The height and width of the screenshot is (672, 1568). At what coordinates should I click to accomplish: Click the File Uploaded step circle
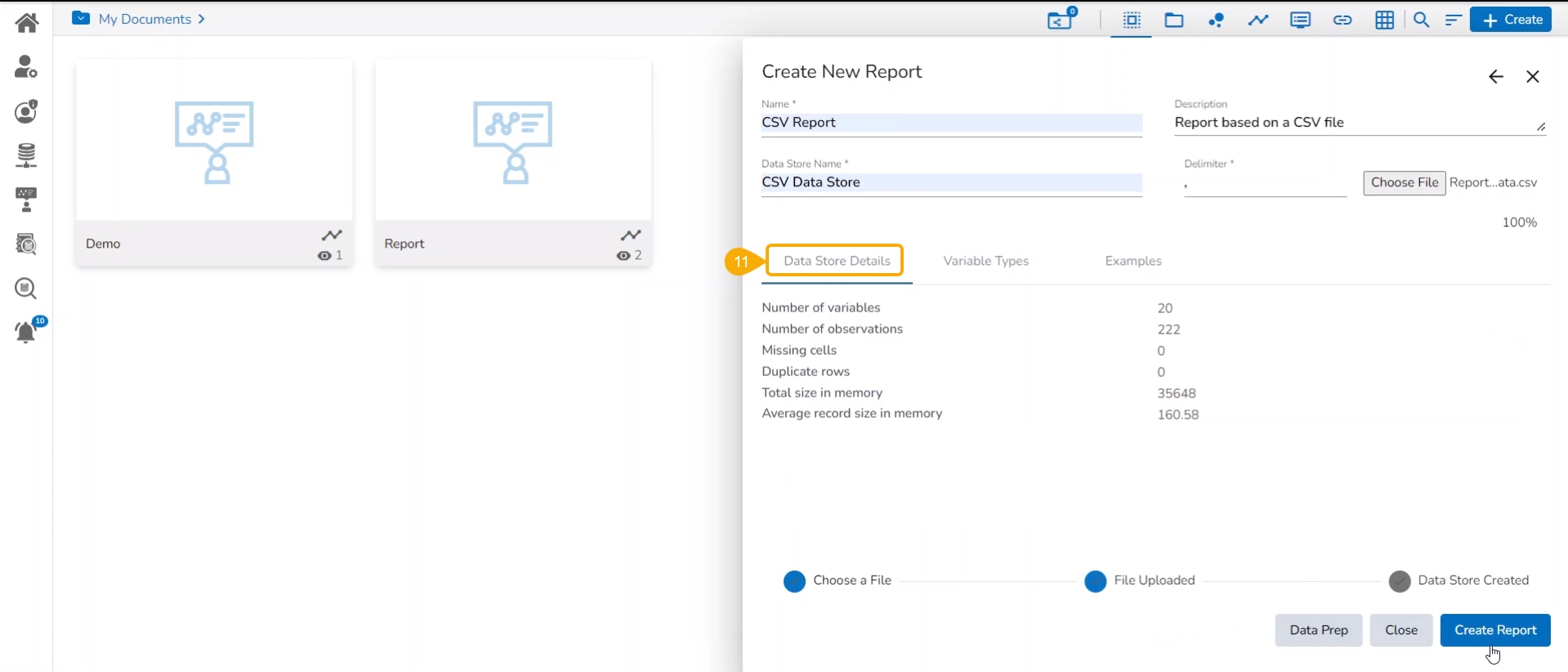tap(1096, 581)
